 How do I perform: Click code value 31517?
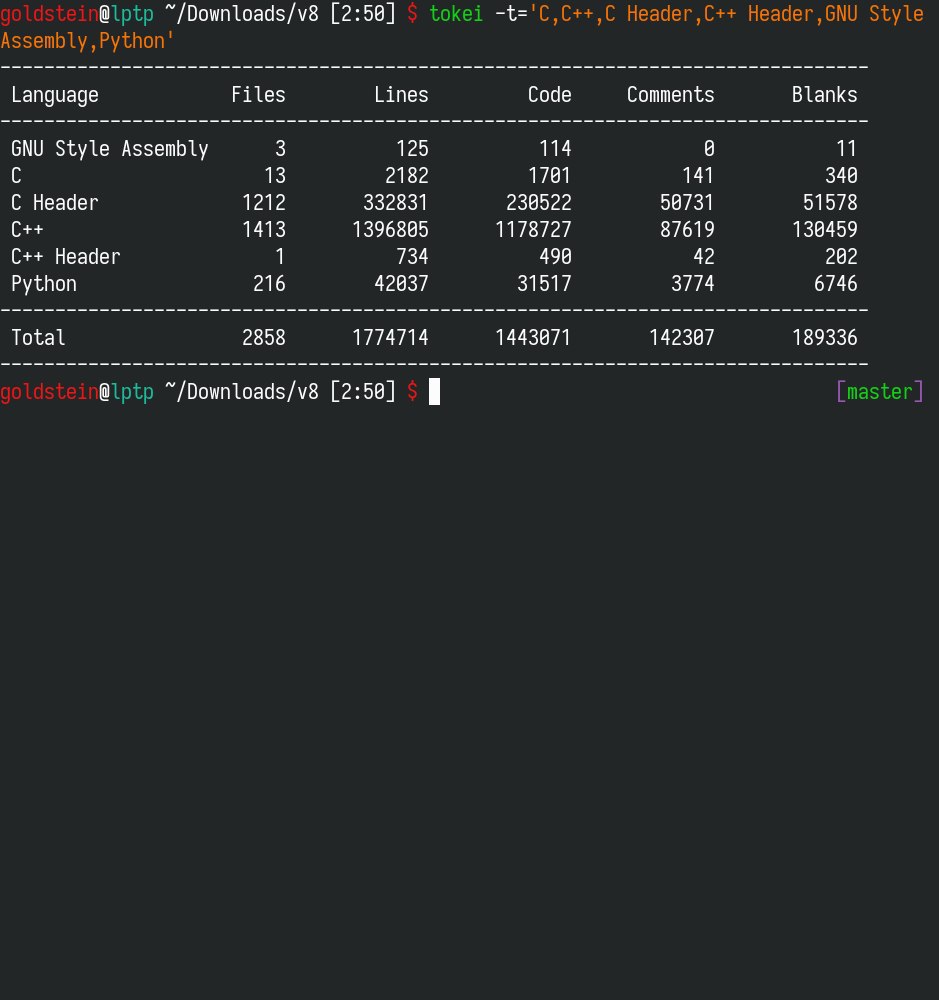(x=544, y=284)
